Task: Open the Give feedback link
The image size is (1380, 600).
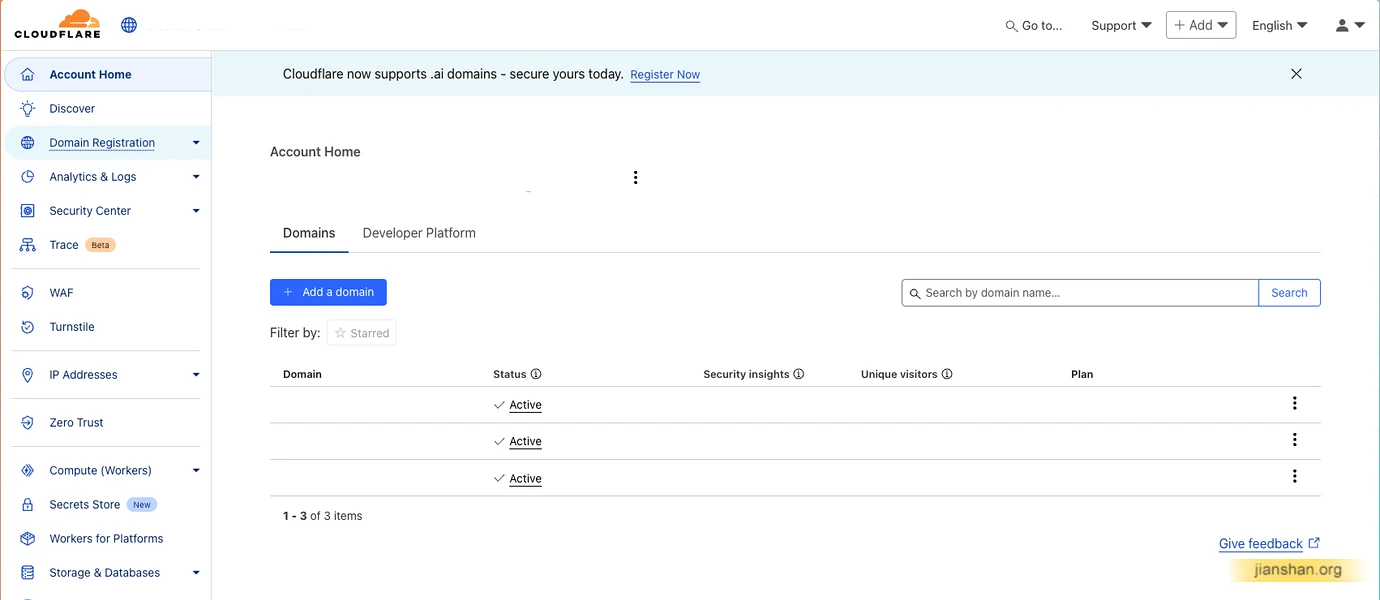Action: click(x=1269, y=544)
